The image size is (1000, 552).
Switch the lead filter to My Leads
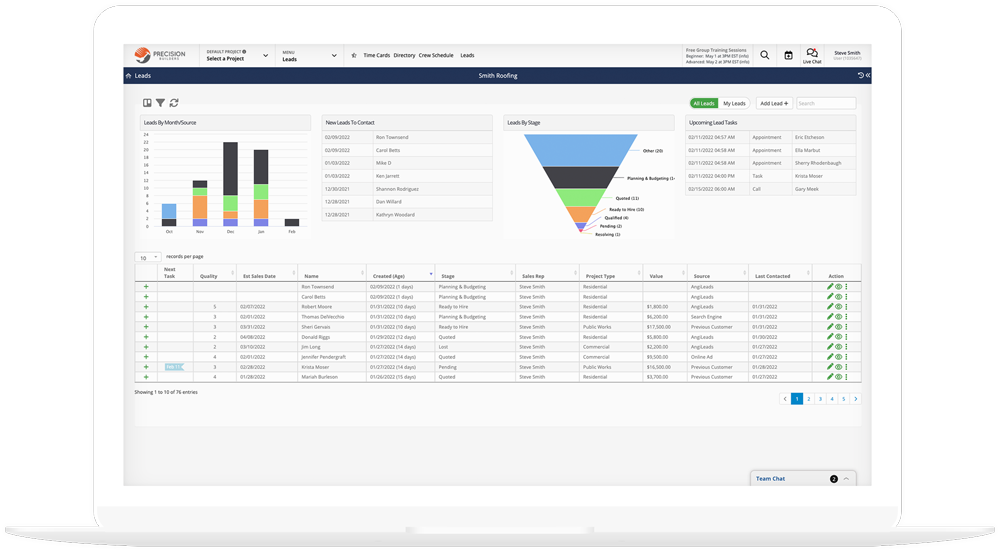[x=734, y=103]
